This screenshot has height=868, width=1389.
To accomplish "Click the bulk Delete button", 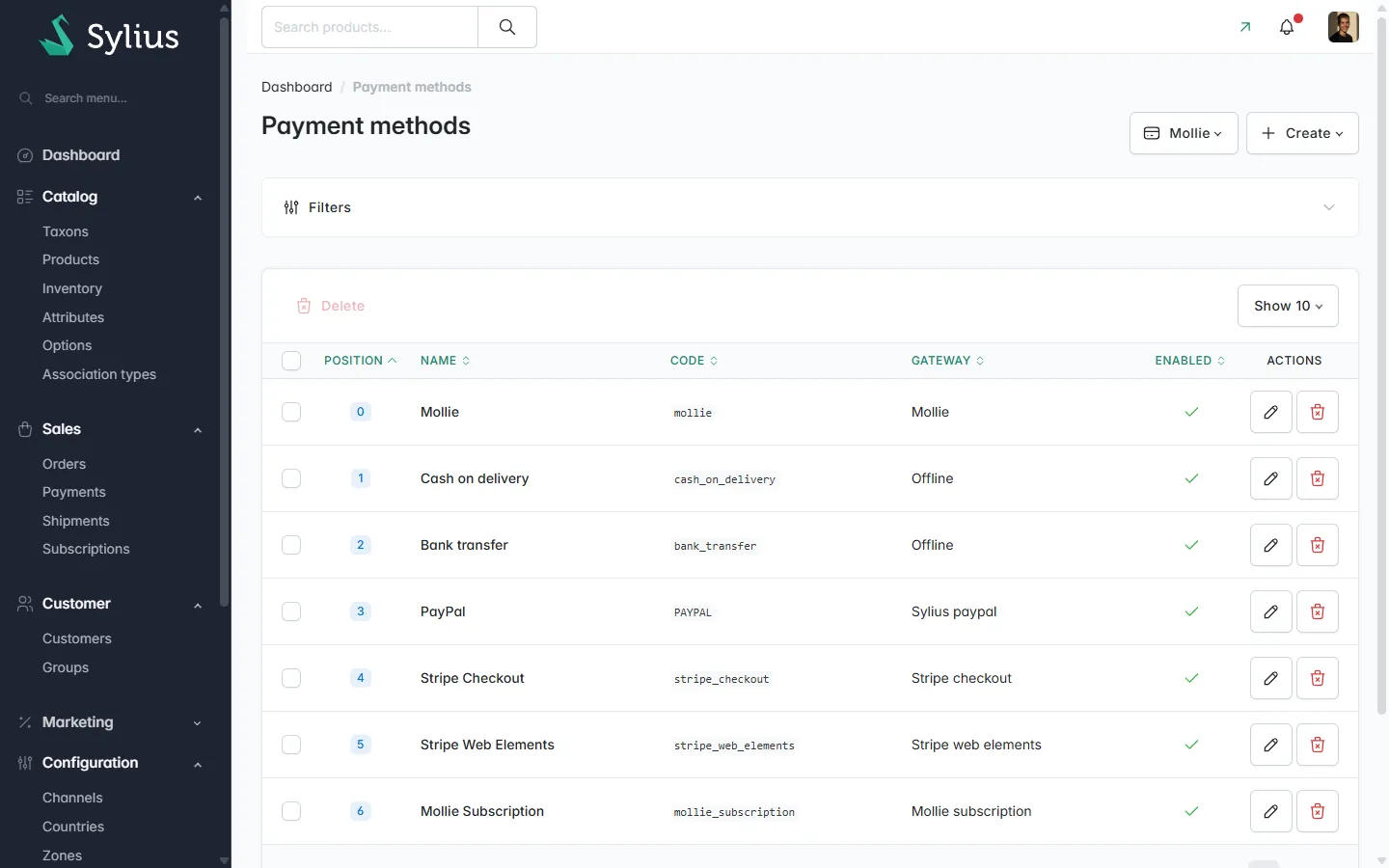I will tap(331, 306).
